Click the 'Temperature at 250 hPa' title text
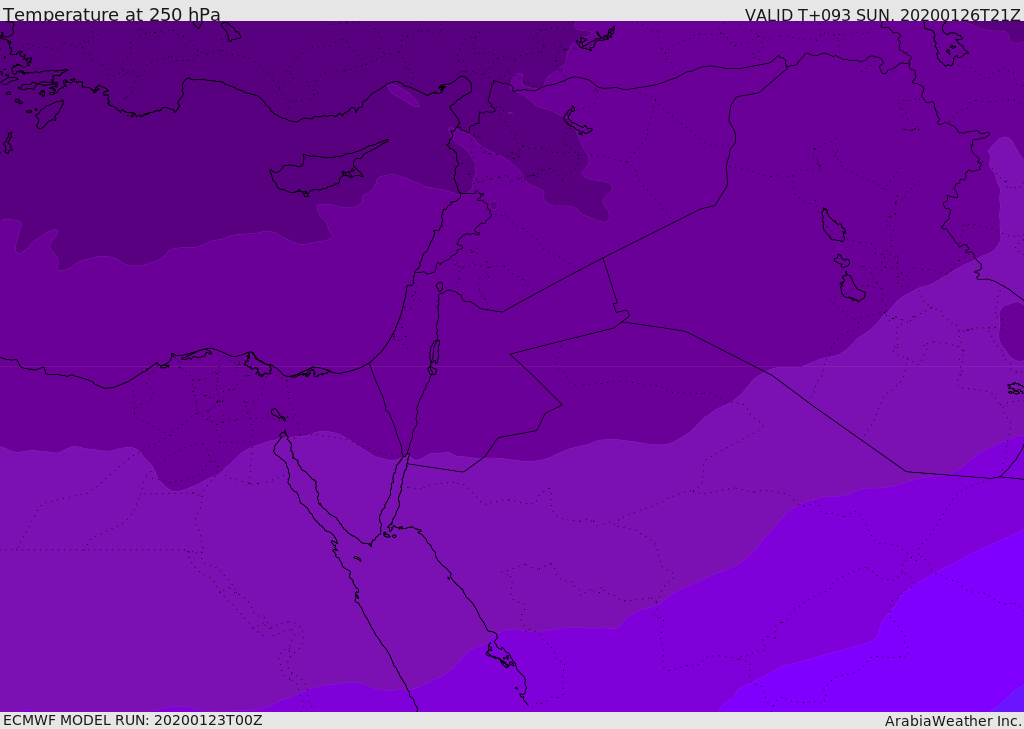The width and height of the screenshot is (1024, 729). (x=112, y=14)
